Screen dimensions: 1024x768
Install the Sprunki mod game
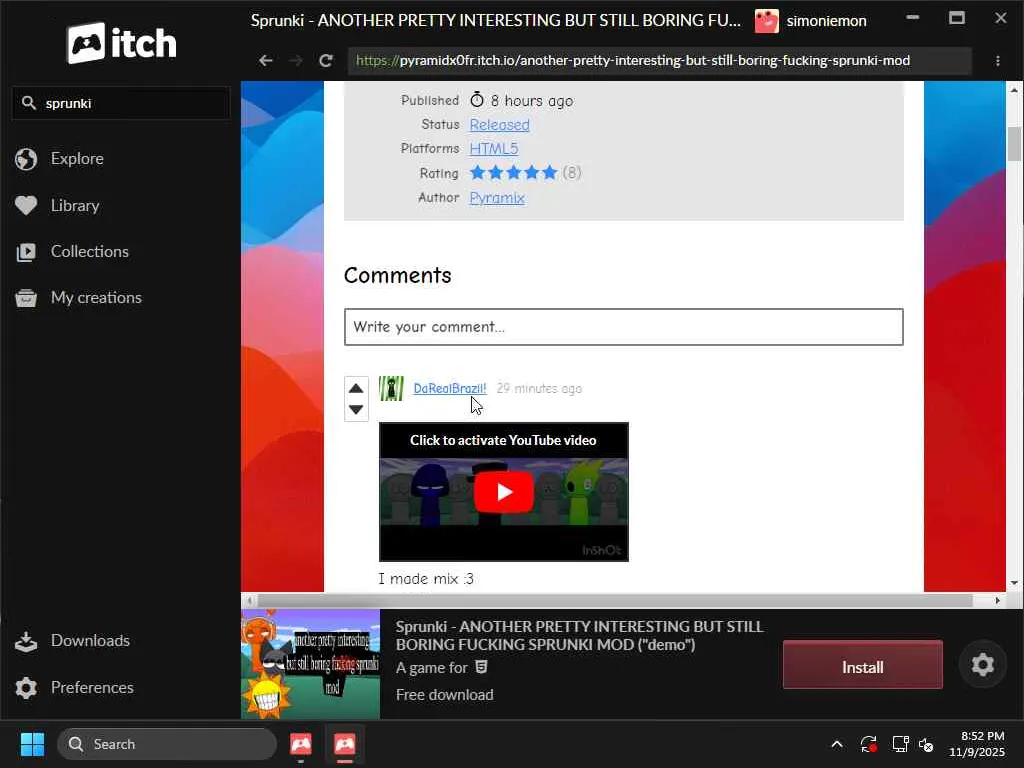tap(863, 665)
